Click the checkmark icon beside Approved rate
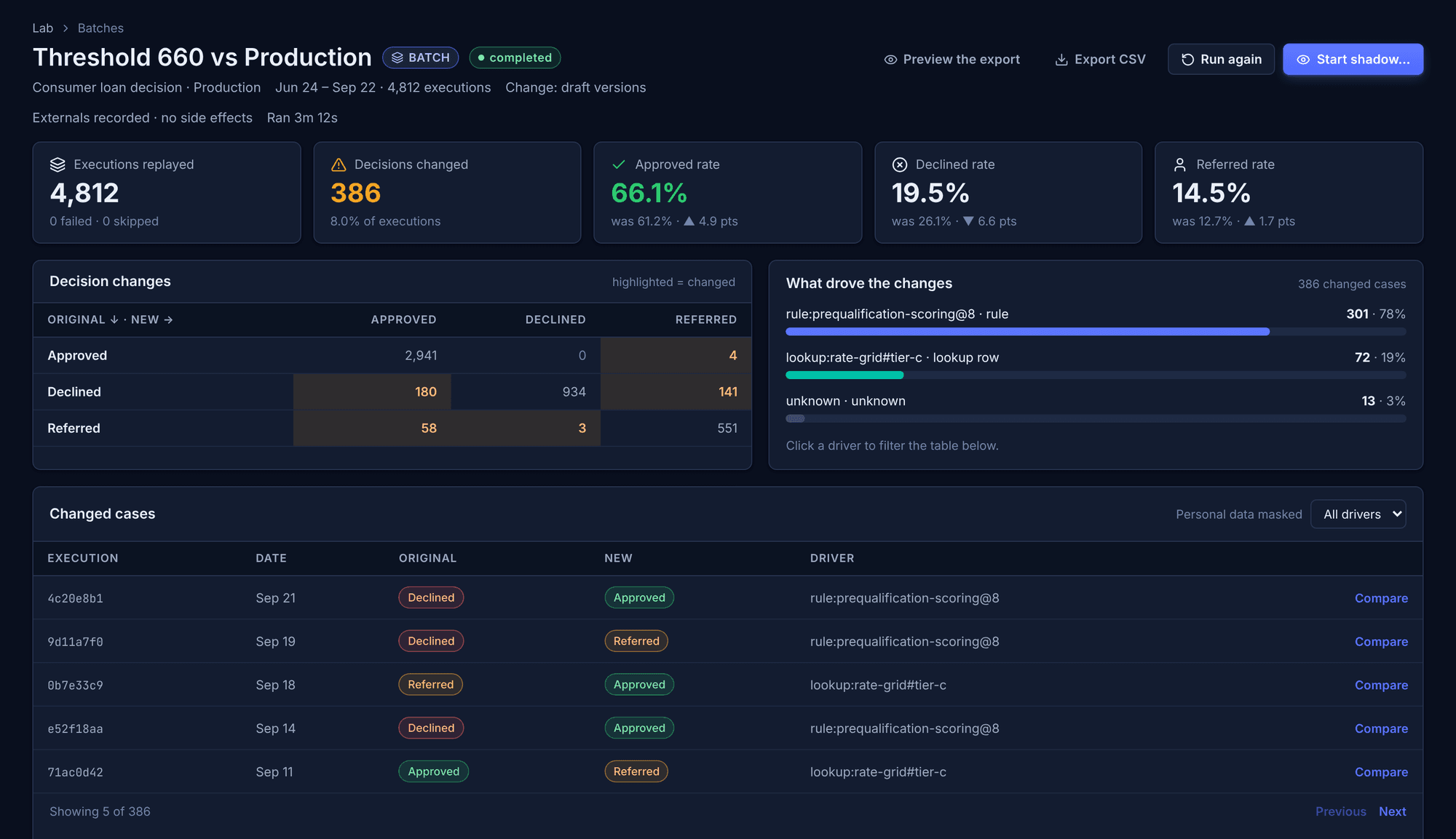1456x839 pixels. (x=619, y=164)
